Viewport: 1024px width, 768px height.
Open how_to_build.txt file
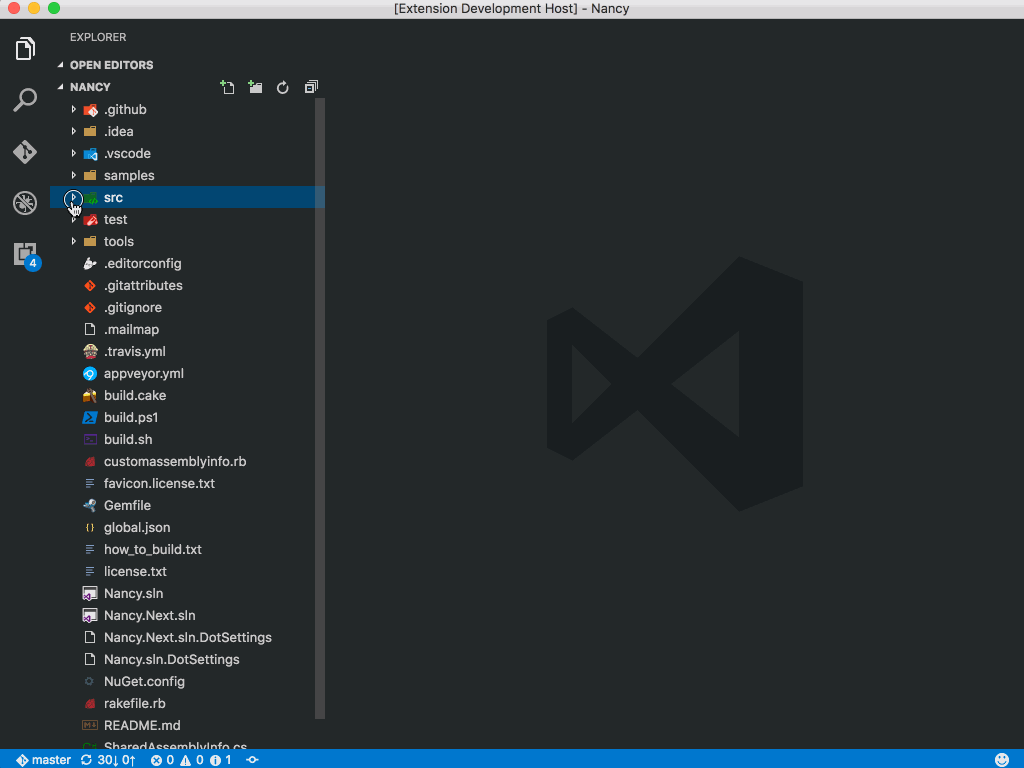pyautogui.click(x=187, y=549)
